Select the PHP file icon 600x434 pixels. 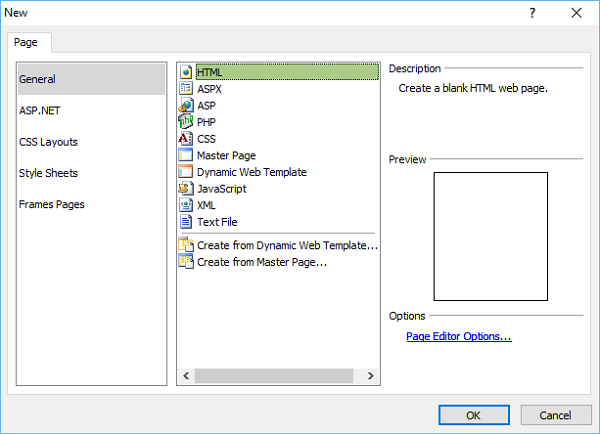coord(185,122)
